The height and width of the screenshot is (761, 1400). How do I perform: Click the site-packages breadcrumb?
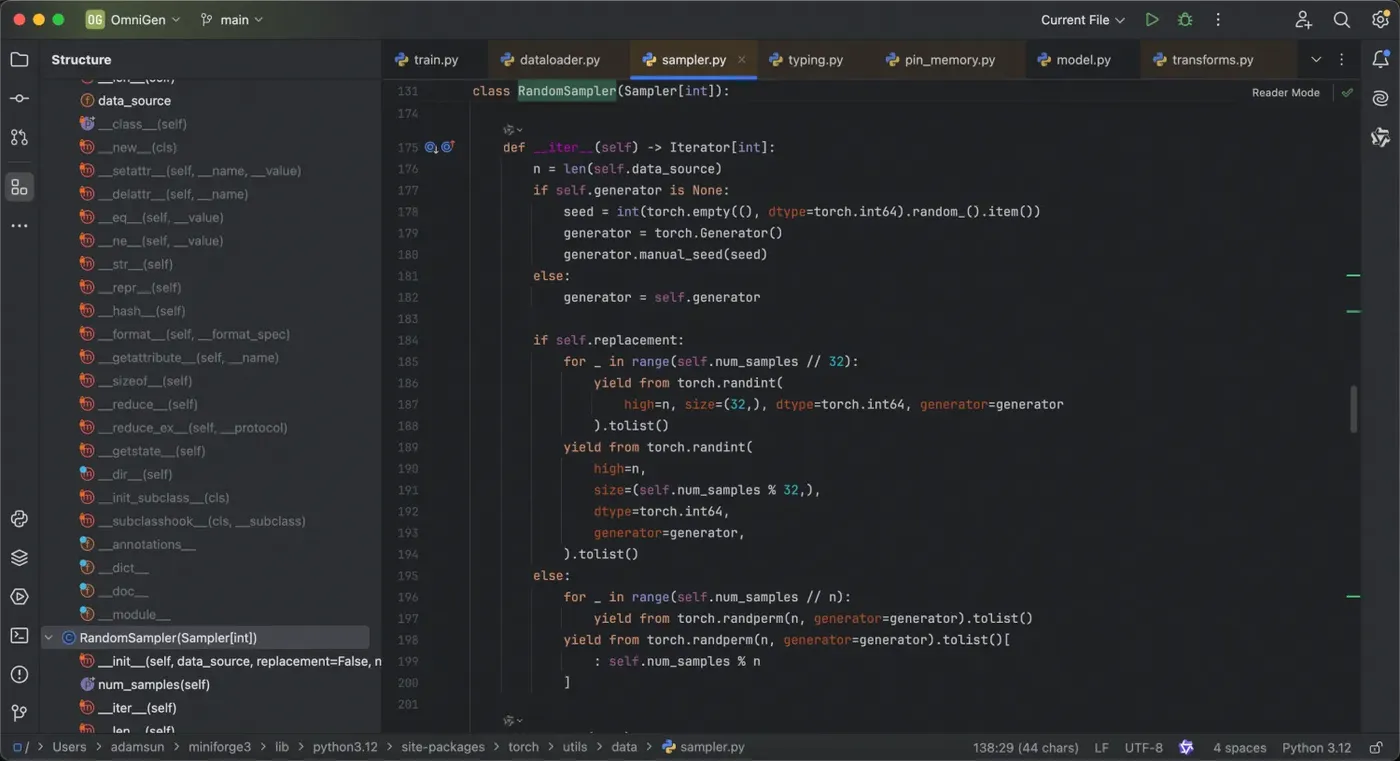tap(443, 747)
